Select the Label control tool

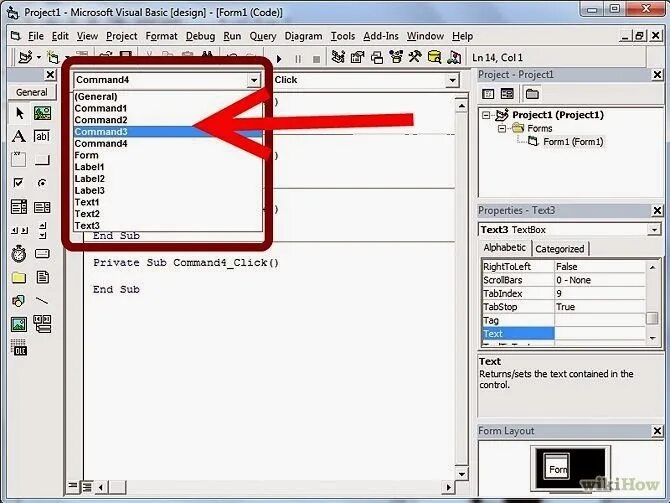18,136
